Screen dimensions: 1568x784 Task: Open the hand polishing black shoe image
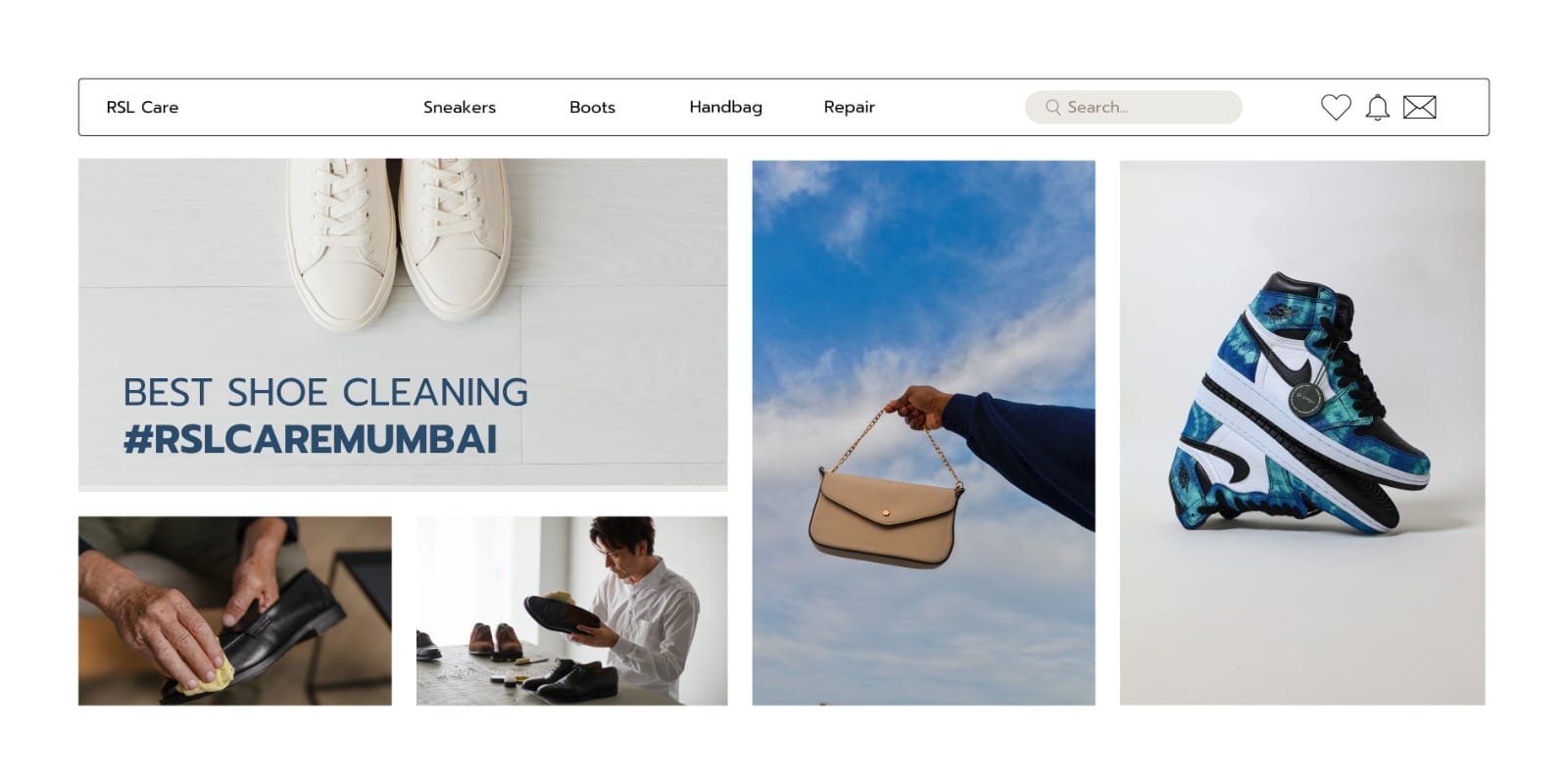pos(235,611)
